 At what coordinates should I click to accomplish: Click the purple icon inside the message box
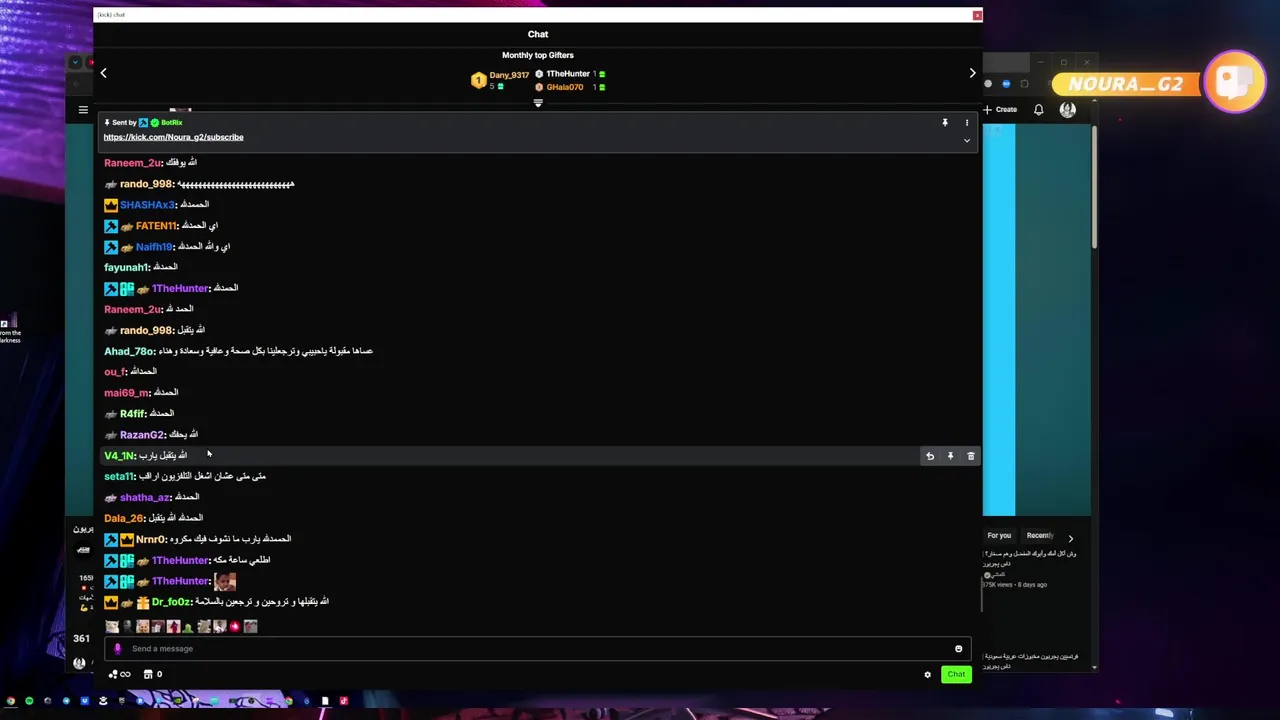117,649
